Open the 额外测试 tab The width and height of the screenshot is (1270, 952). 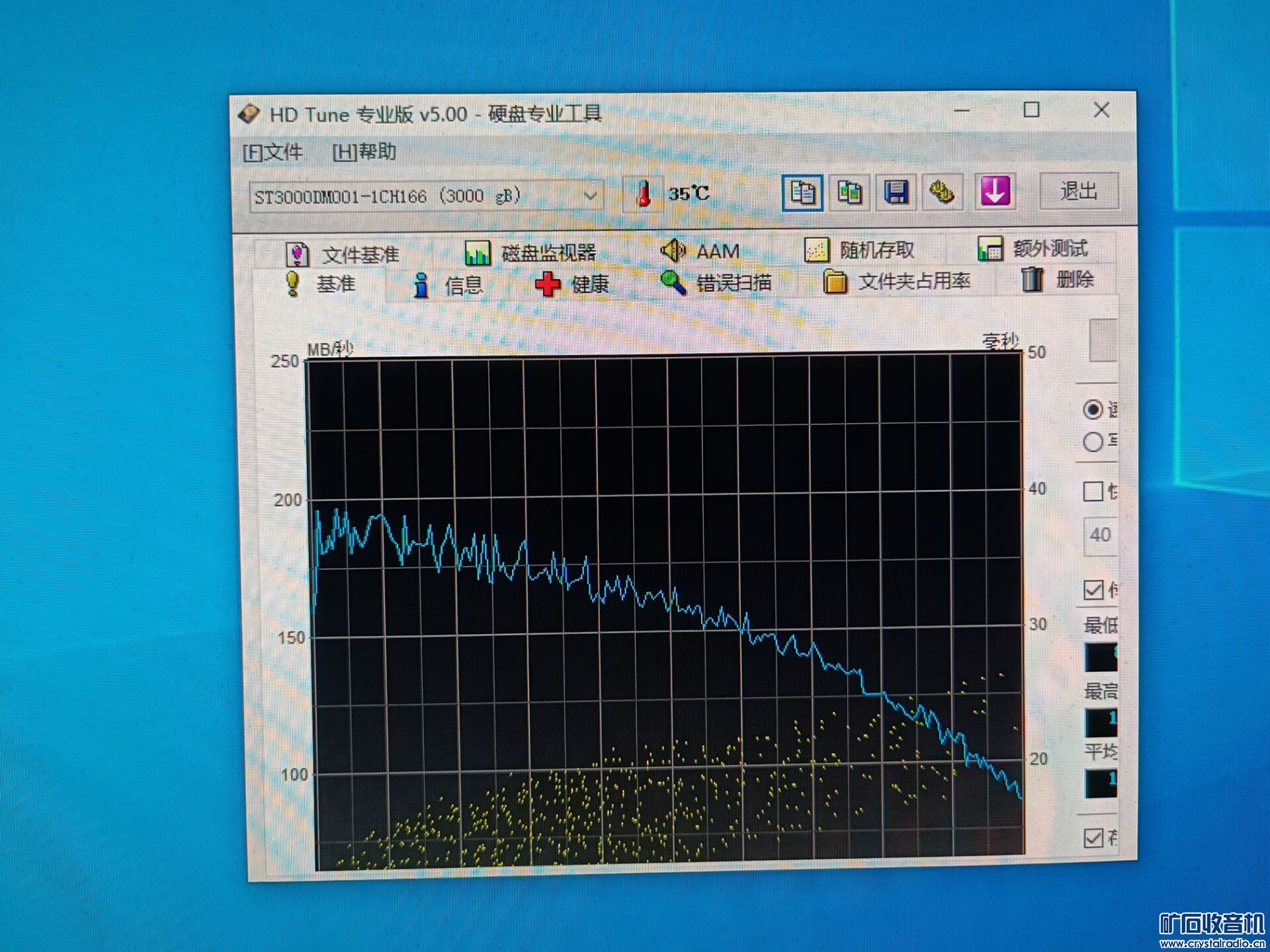(x=1033, y=249)
